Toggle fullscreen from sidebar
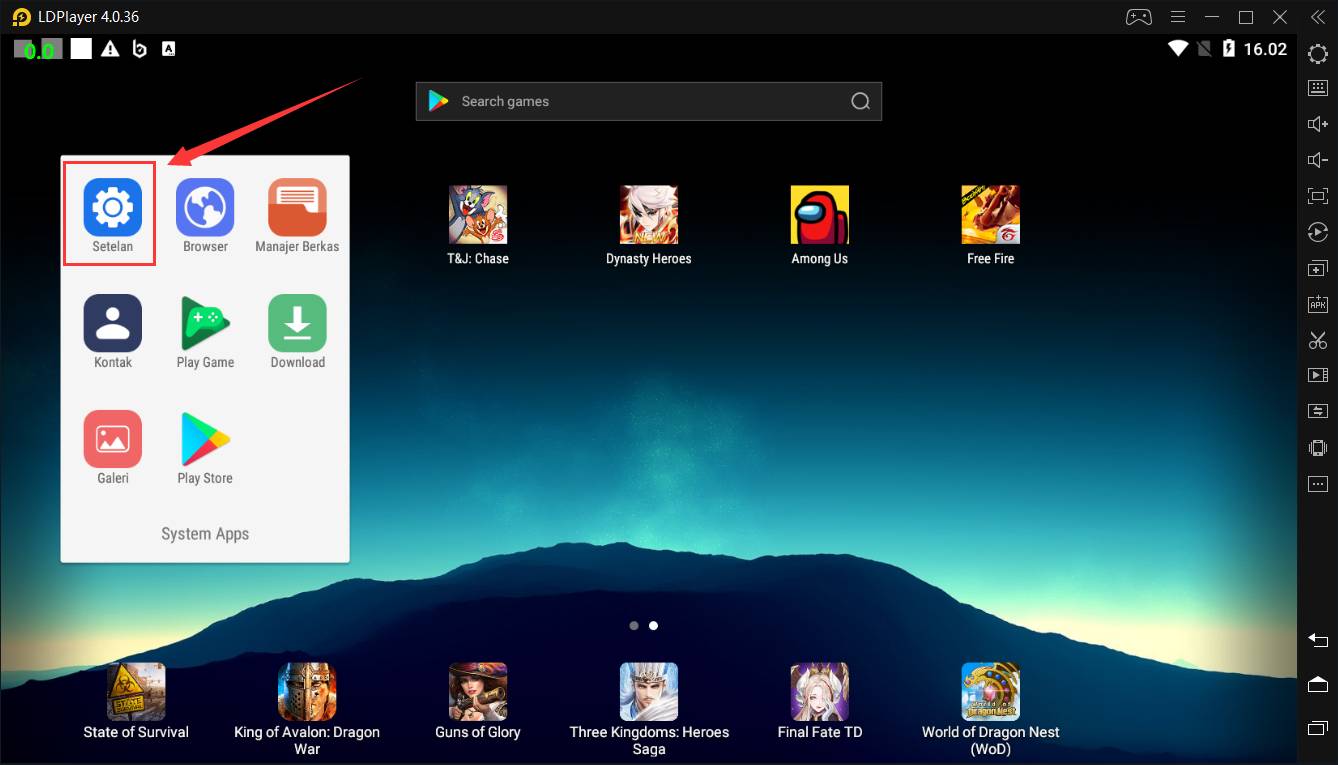Image resolution: width=1338 pixels, height=765 pixels. pos(1318,196)
